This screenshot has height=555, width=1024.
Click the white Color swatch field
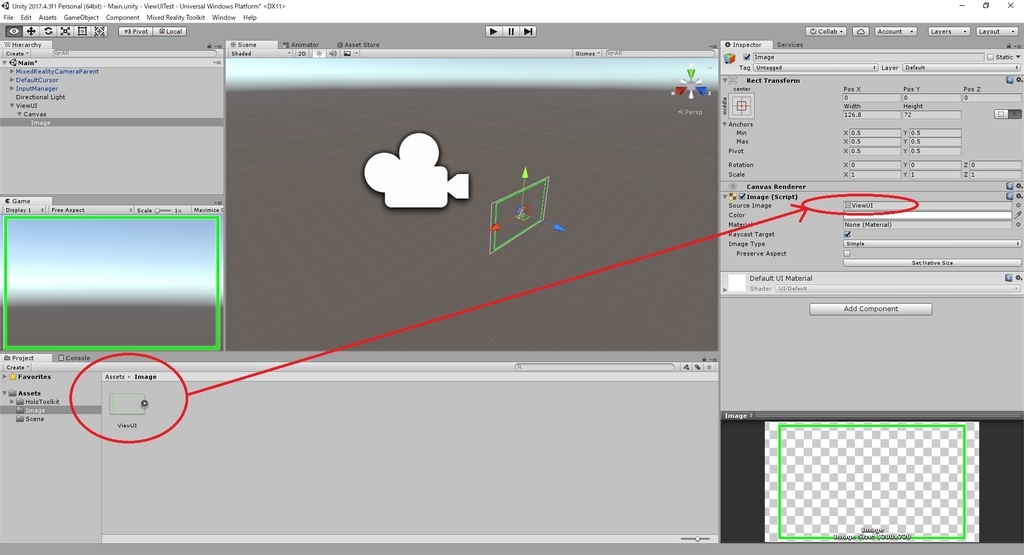[927, 215]
